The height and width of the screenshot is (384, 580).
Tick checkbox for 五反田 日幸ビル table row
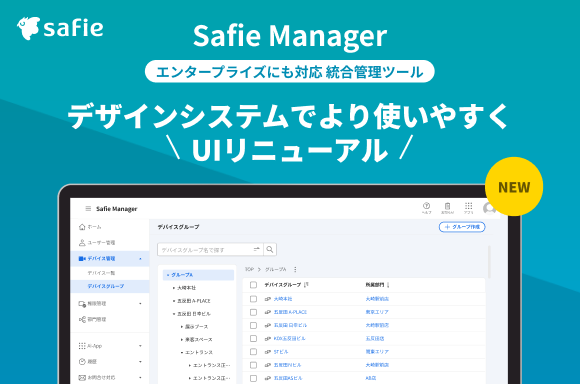[253, 326]
